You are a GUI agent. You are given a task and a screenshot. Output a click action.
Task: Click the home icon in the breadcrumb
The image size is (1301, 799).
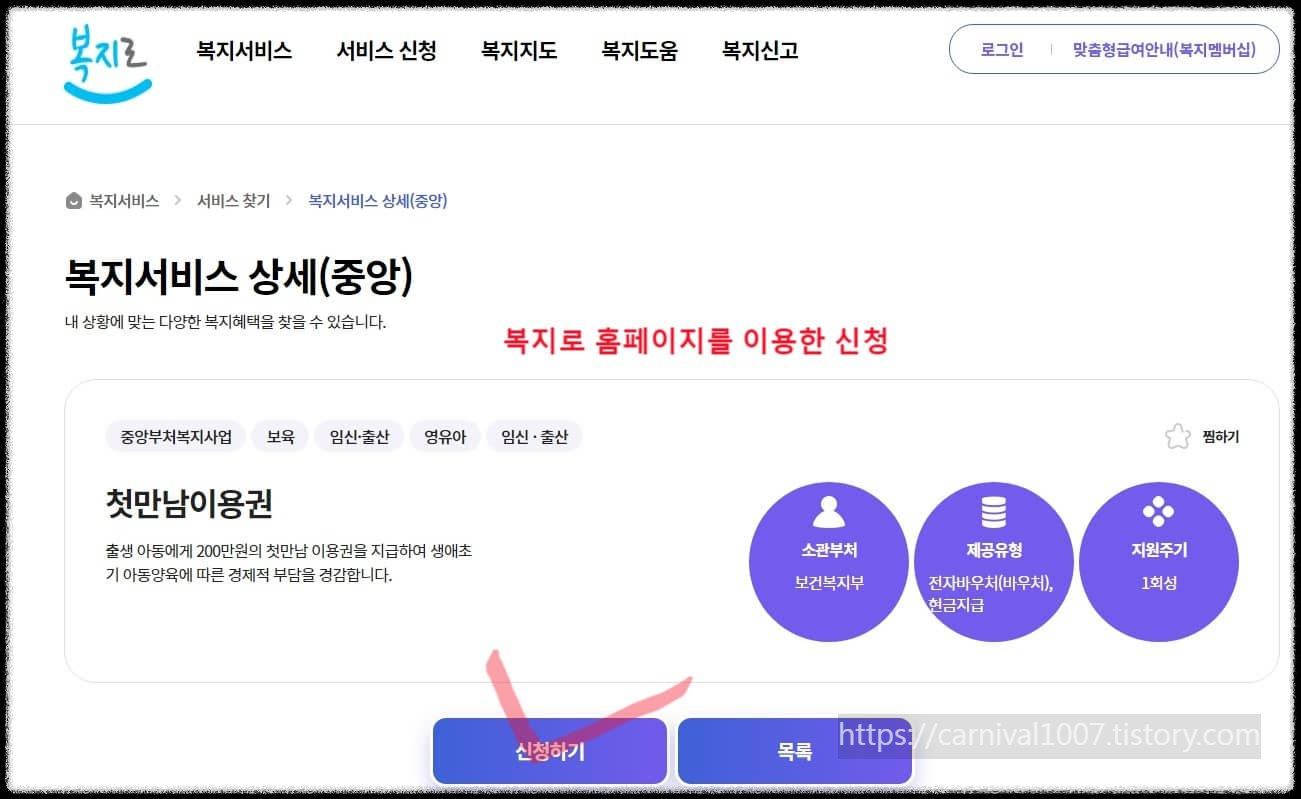coord(73,200)
